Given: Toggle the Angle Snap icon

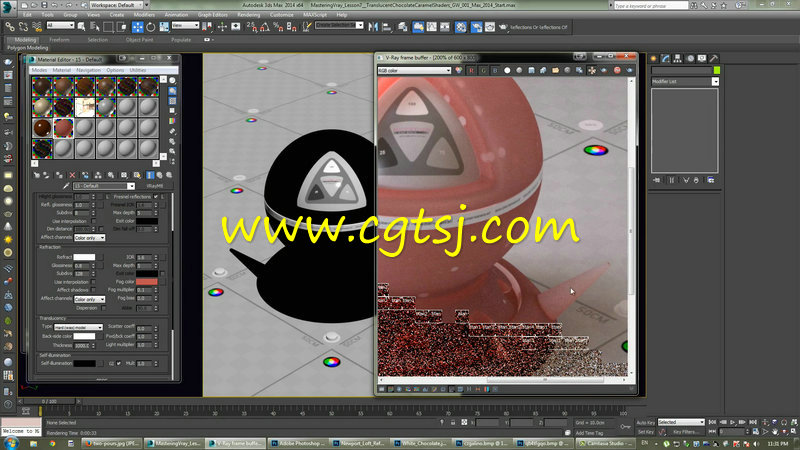Looking at the screenshot, I should (x=265, y=27).
